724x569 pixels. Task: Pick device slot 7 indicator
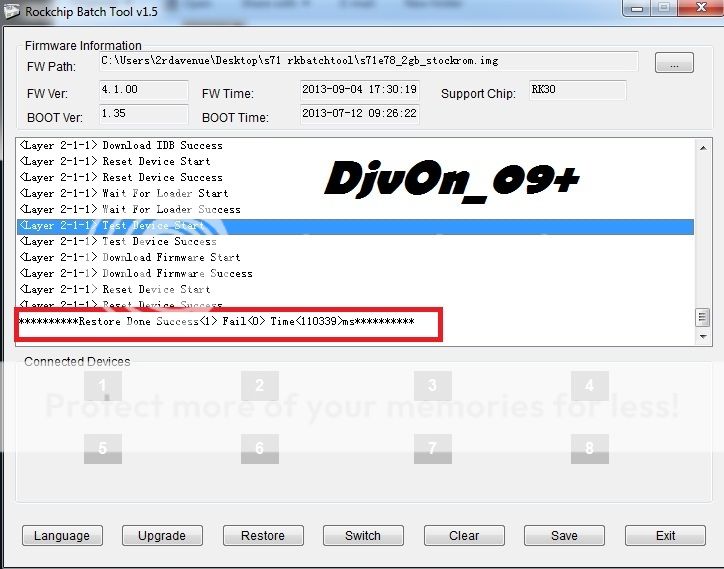pyautogui.click(x=432, y=449)
